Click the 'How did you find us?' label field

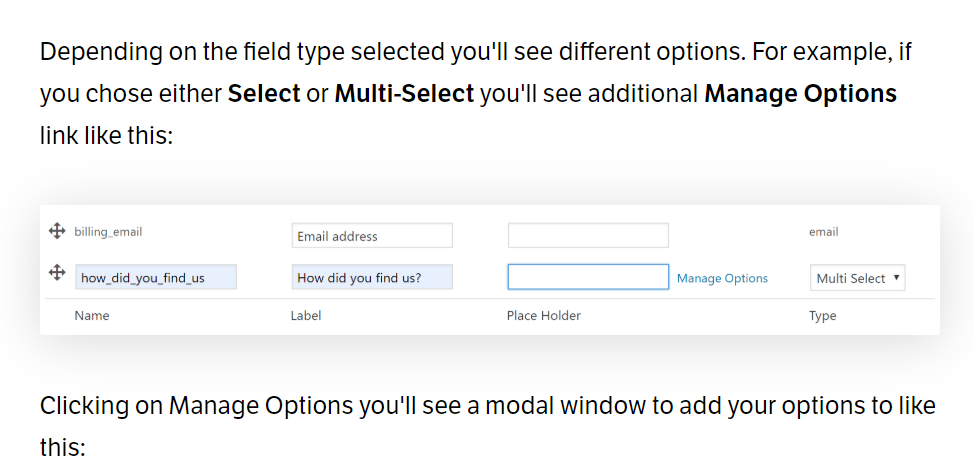coord(372,277)
